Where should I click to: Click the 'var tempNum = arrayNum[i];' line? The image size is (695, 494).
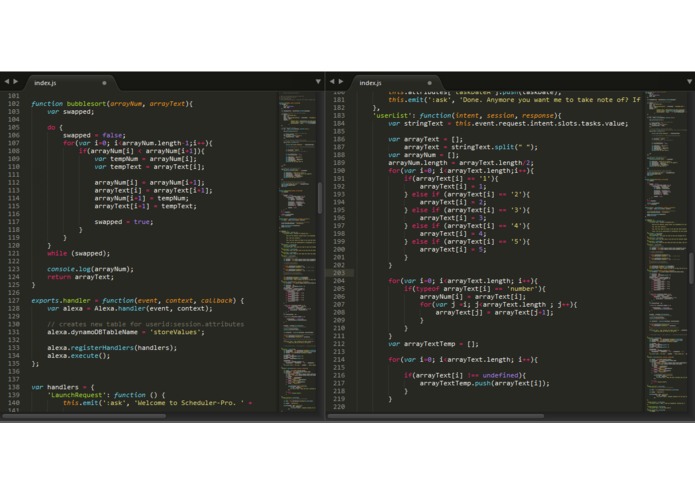(145, 159)
